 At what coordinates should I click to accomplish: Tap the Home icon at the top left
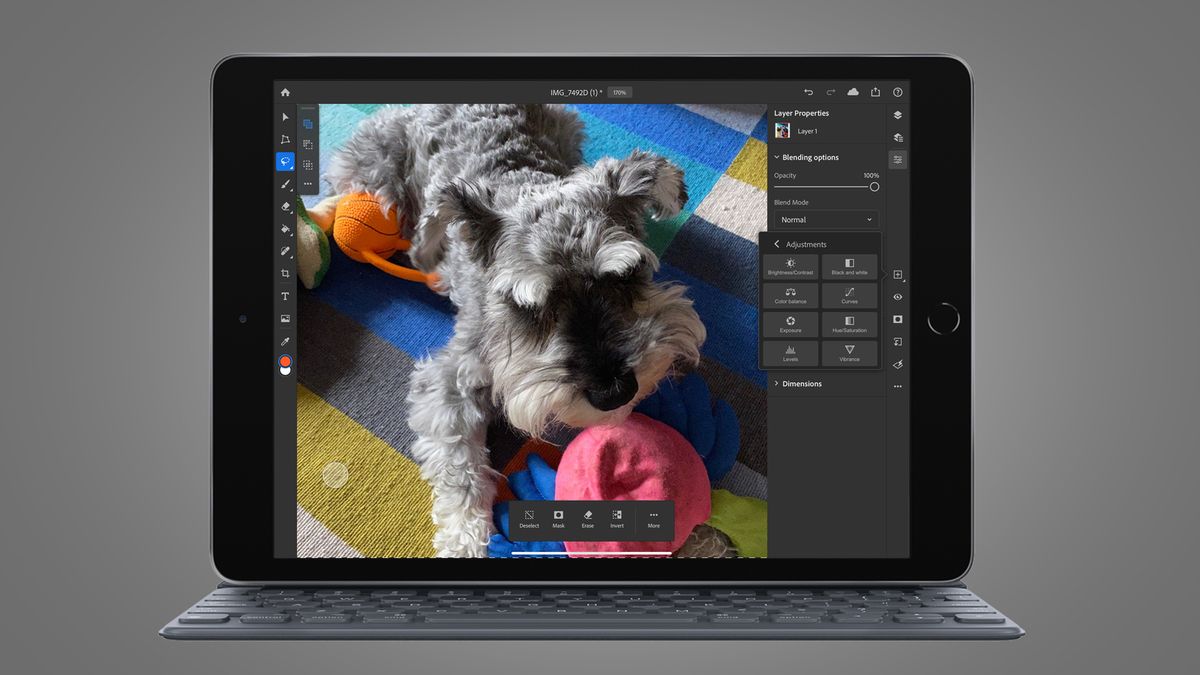tap(285, 91)
